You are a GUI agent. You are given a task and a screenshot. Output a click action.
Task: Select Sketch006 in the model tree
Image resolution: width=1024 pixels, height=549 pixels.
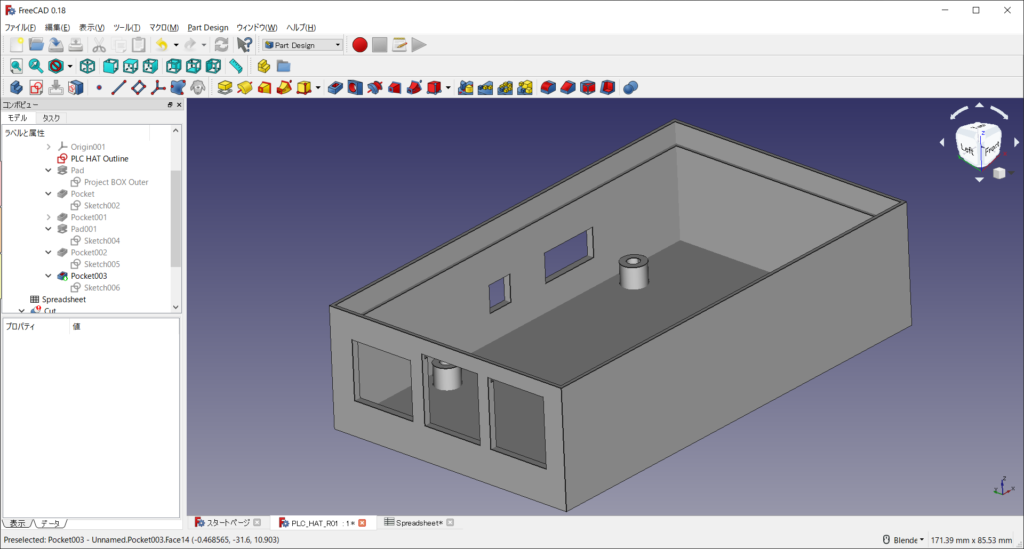click(101, 288)
